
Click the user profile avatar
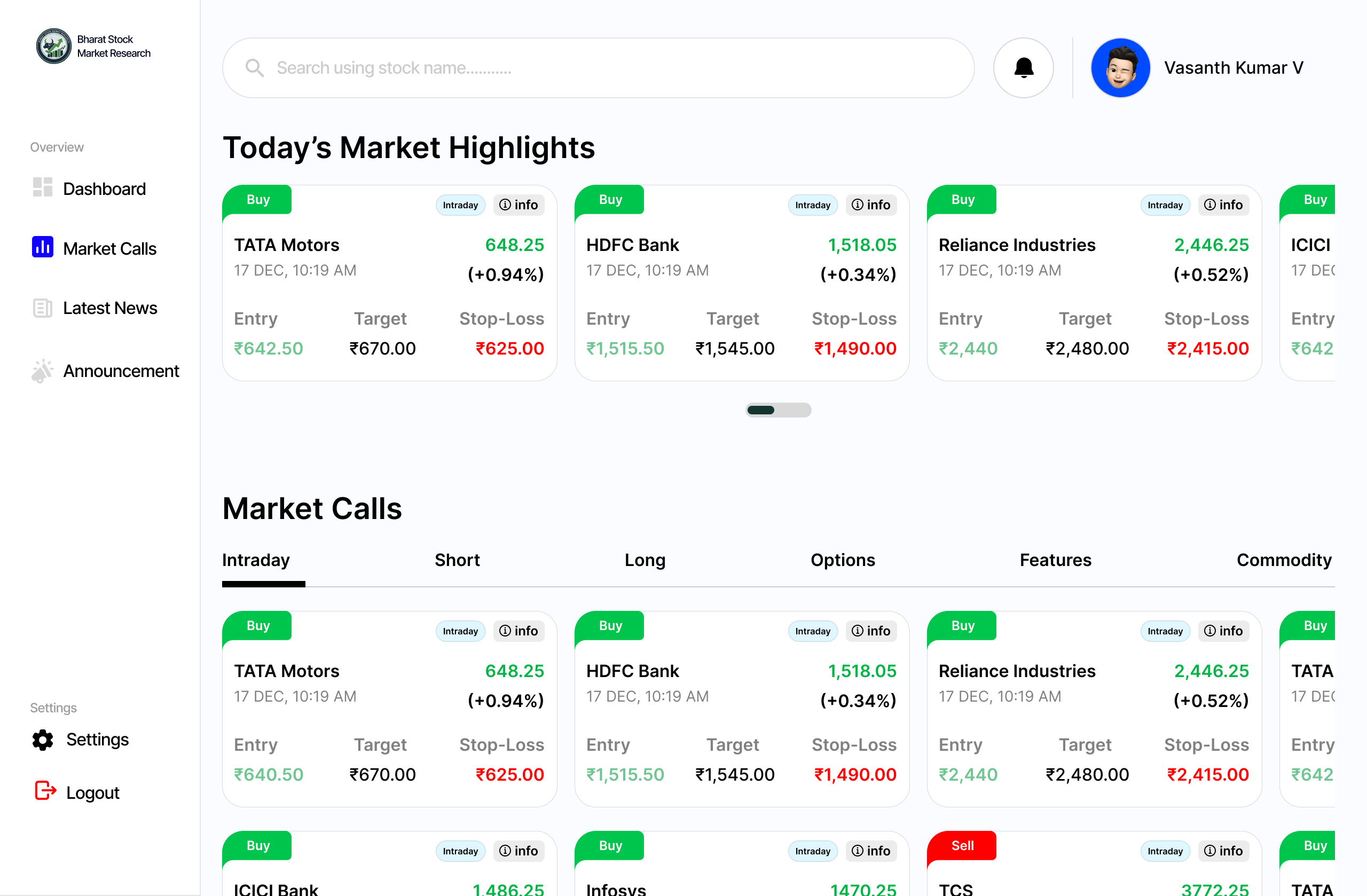(x=1119, y=68)
